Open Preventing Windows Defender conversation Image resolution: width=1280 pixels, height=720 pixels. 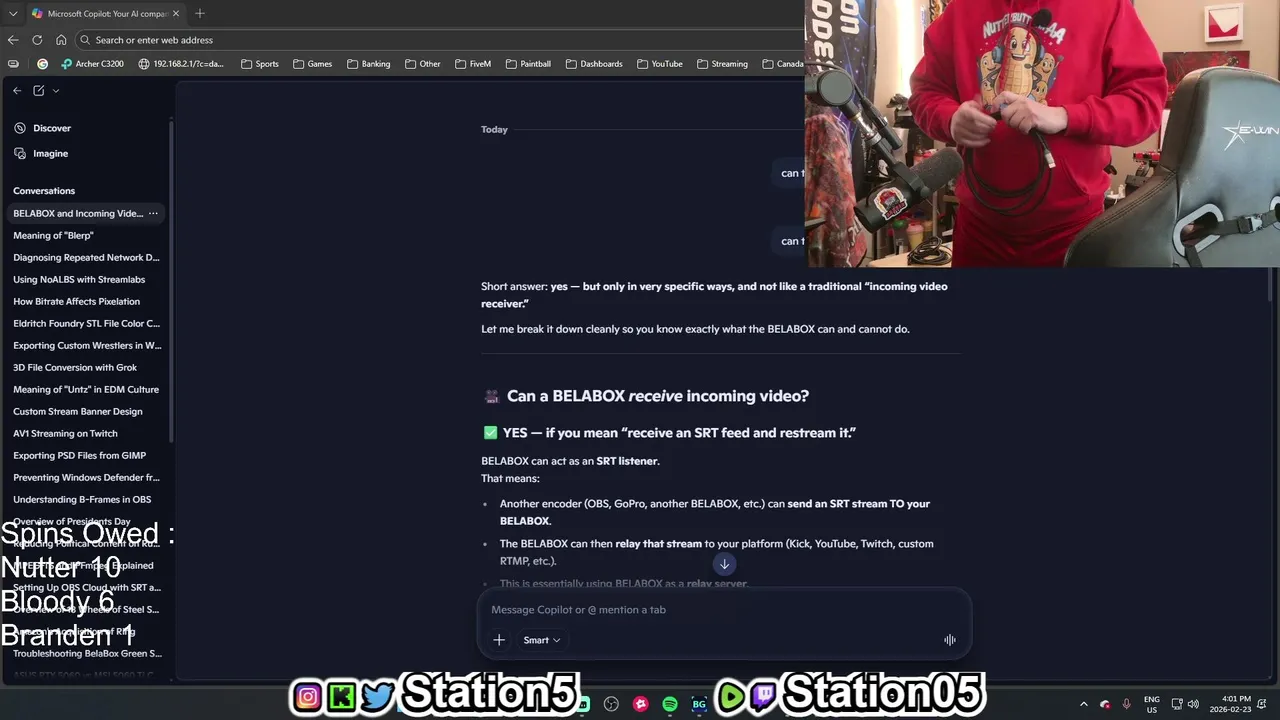click(86, 477)
